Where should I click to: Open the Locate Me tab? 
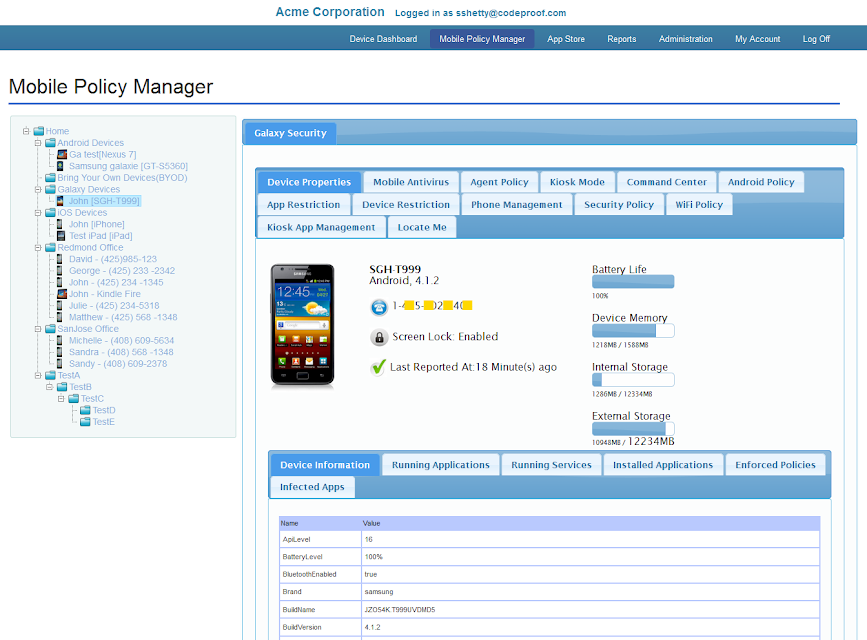422,227
